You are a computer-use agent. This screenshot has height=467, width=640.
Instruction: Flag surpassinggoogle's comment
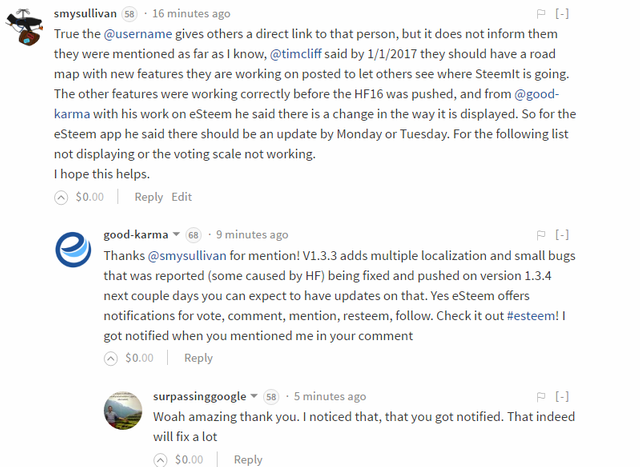(x=541, y=396)
